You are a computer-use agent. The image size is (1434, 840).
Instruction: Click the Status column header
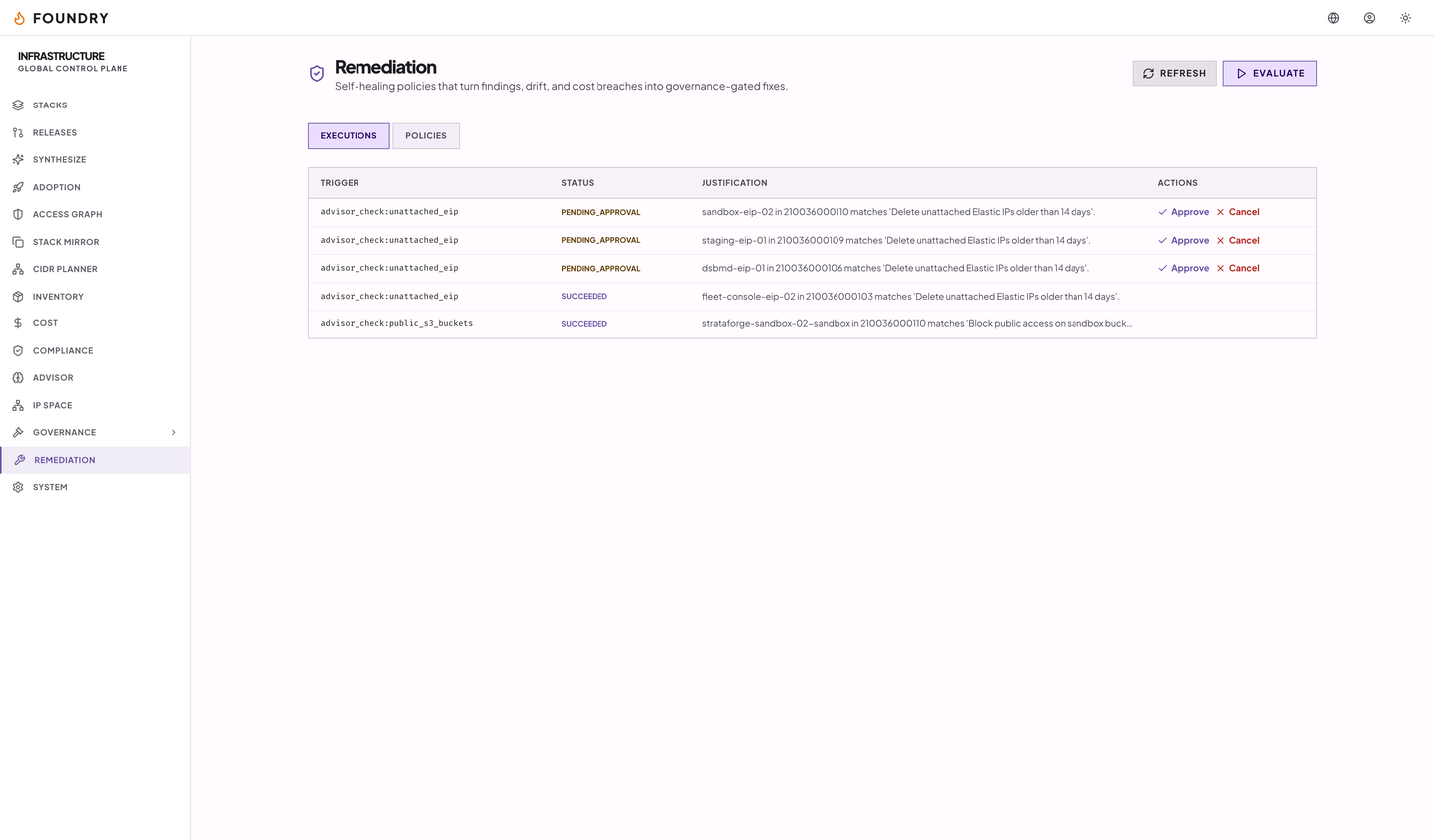(x=578, y=183)
